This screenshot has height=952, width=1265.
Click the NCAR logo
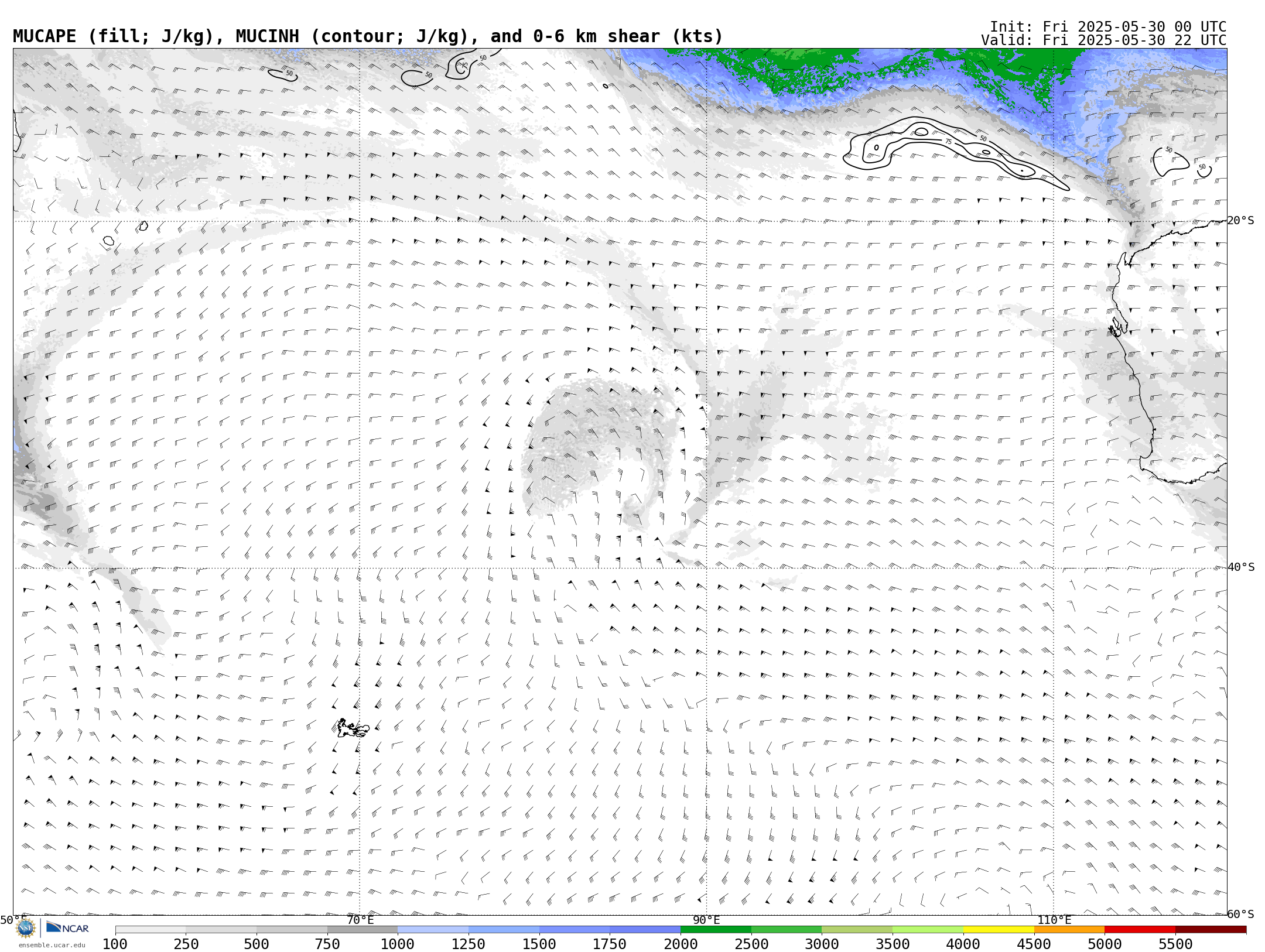[67, 927]
